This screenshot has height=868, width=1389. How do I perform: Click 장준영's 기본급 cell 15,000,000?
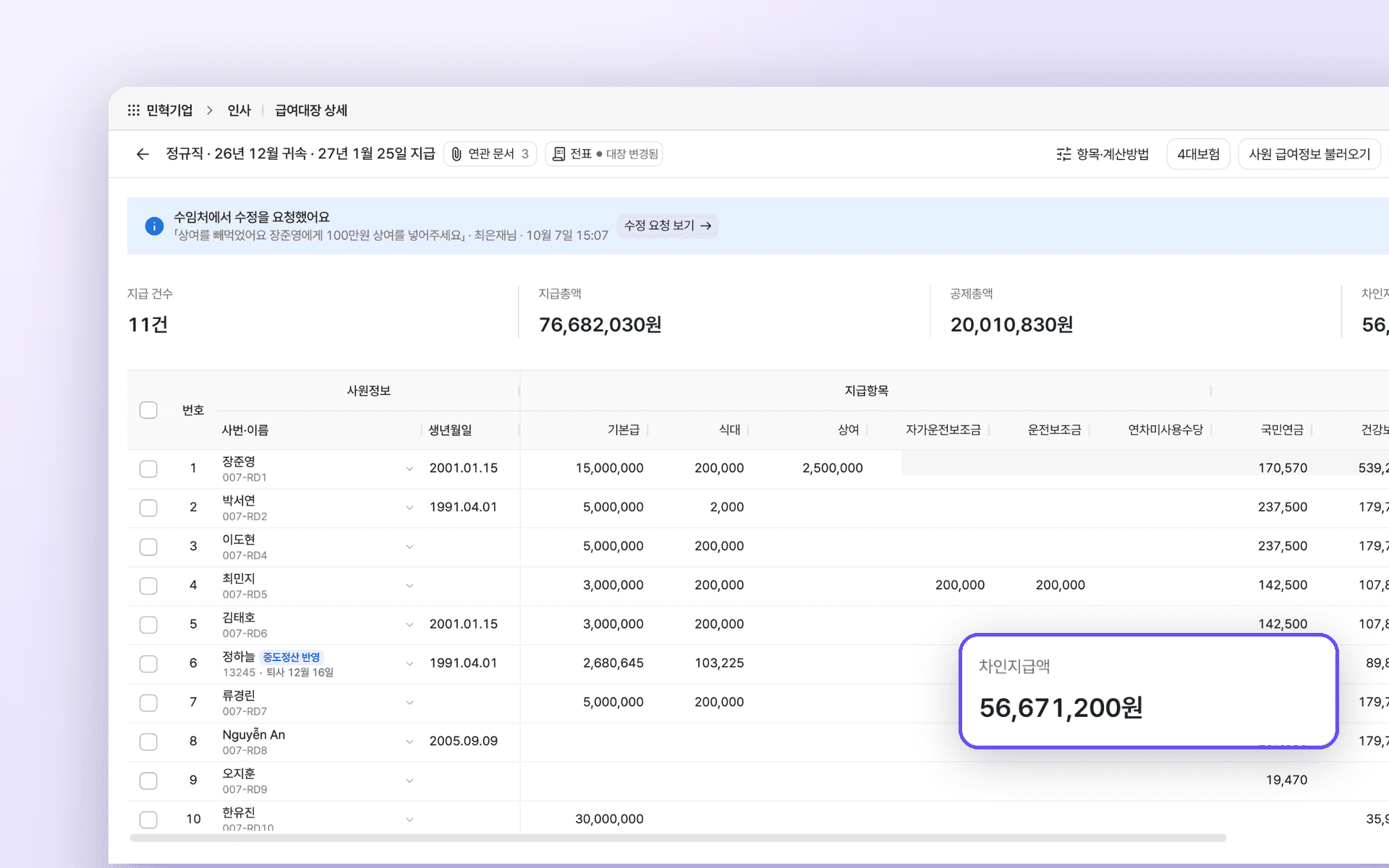tap(609, 468)
